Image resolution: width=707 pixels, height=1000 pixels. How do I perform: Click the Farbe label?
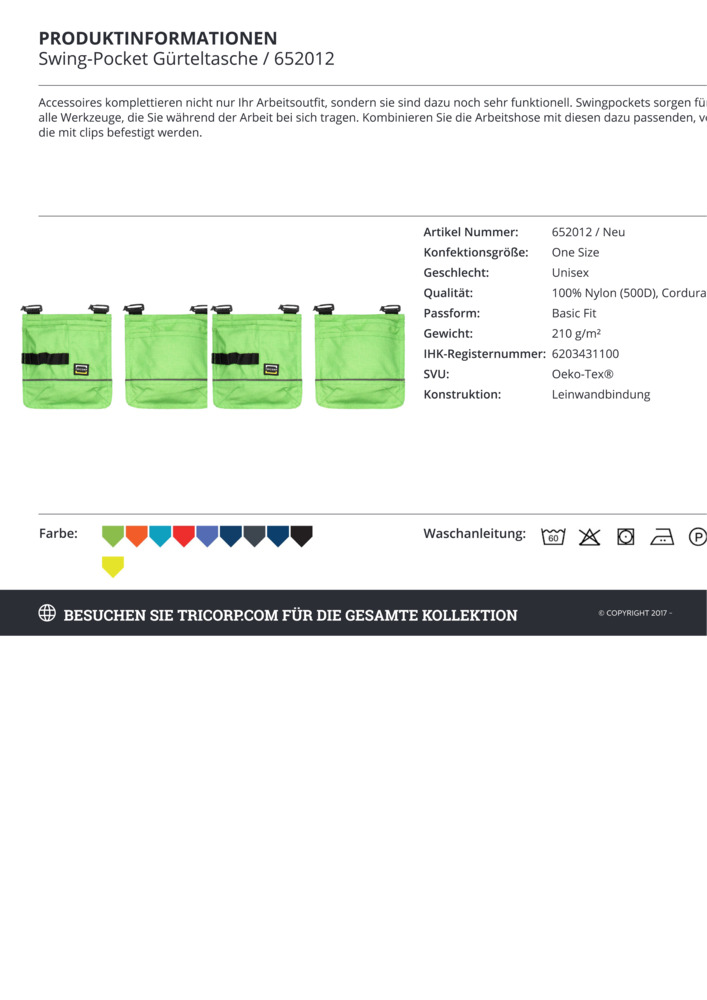(x=58, y=533)
